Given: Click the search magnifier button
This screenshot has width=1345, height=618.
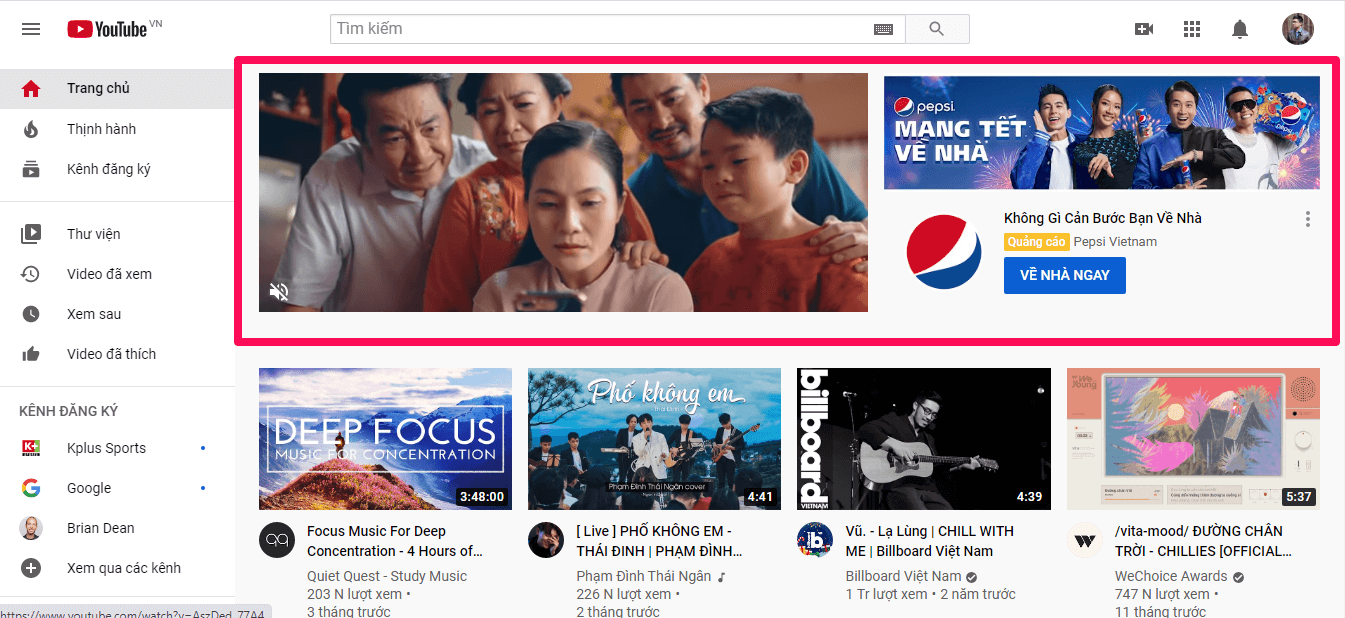Looking at the screenshot, I should click(936, 29).
